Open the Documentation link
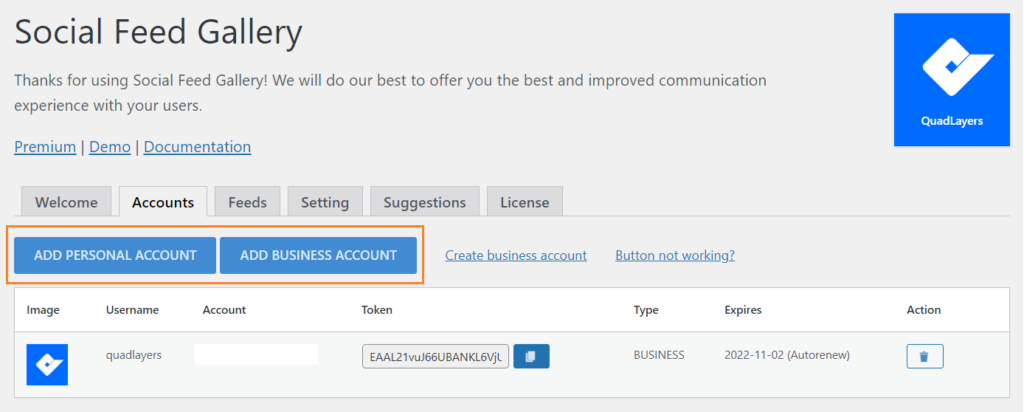The height and width of the screenshot is (412, 1024). tap(197, 147)
